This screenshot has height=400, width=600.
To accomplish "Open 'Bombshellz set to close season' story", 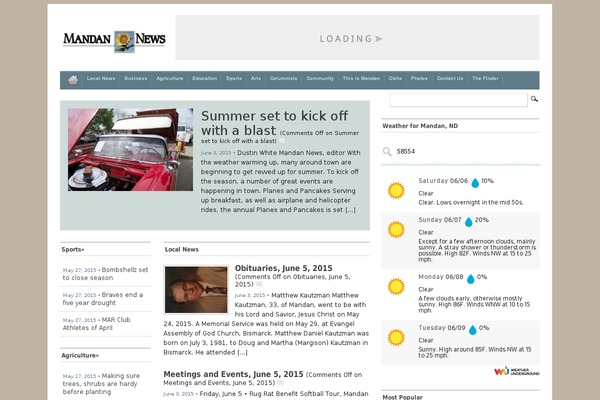I will click(105, 274).
